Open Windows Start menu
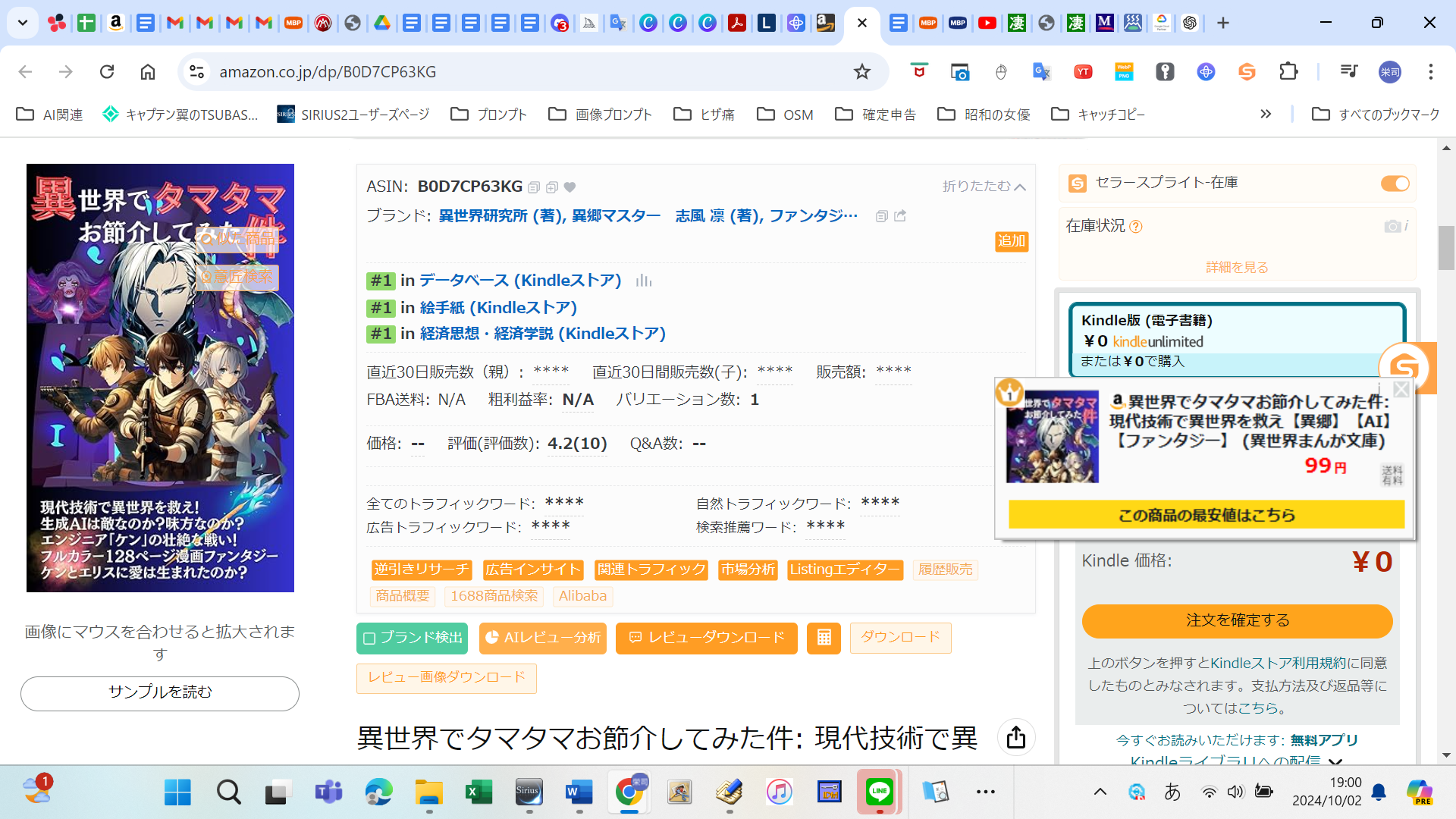The height and width of the screenshot is (819, 1456). click(177, 792)
